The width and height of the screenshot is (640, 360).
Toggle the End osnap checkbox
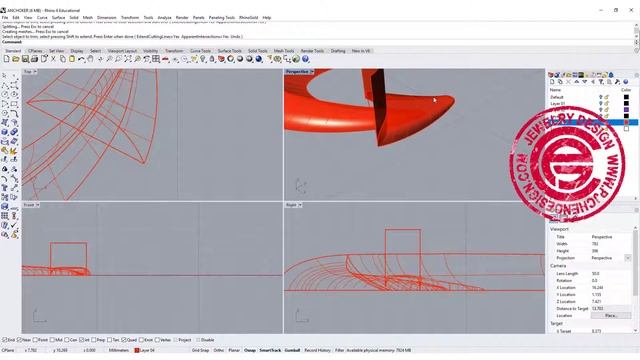5,340
